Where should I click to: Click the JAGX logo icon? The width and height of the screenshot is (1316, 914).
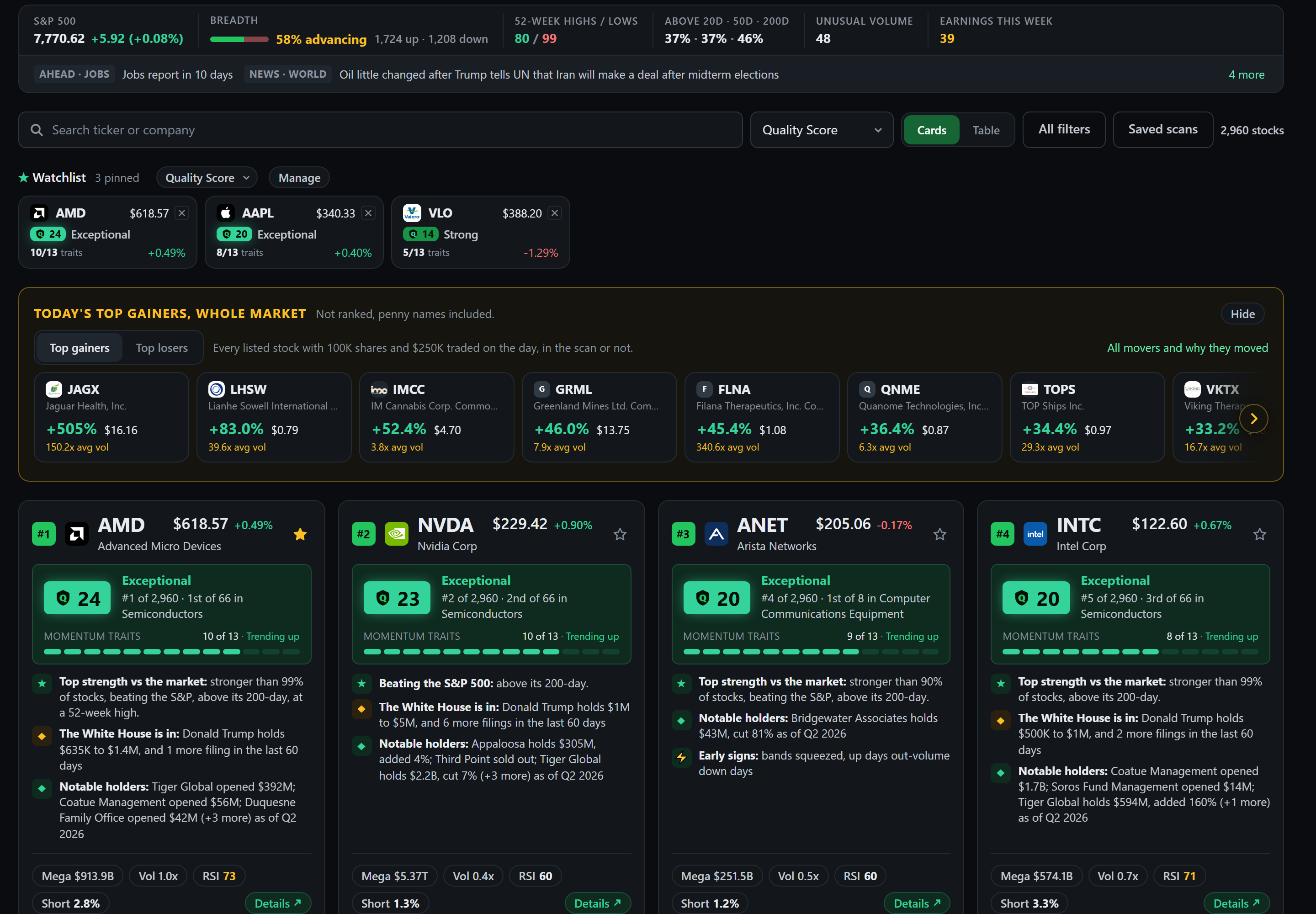[x=54, y=389]
